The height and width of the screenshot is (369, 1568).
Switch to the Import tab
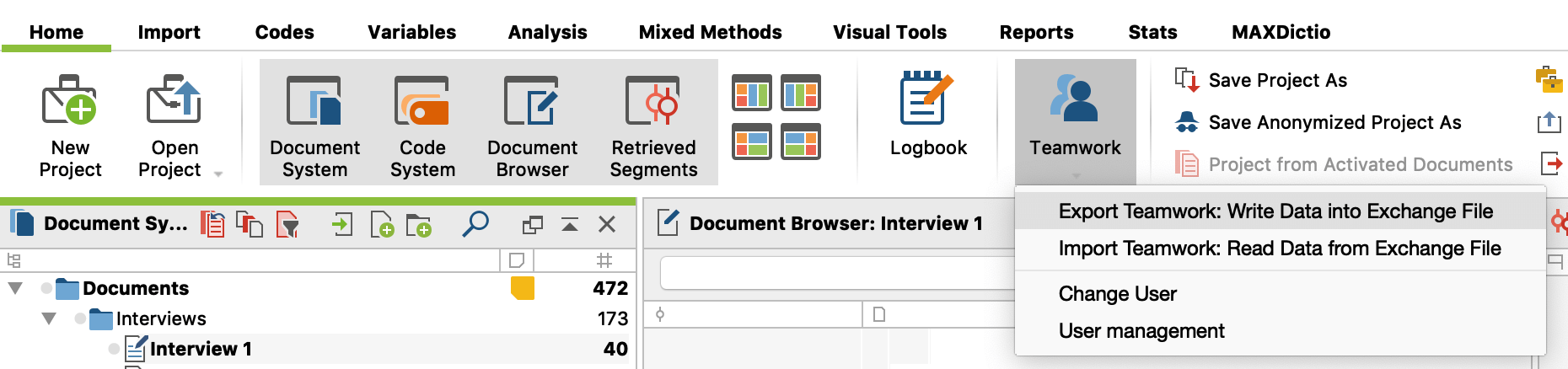(169, 32)
